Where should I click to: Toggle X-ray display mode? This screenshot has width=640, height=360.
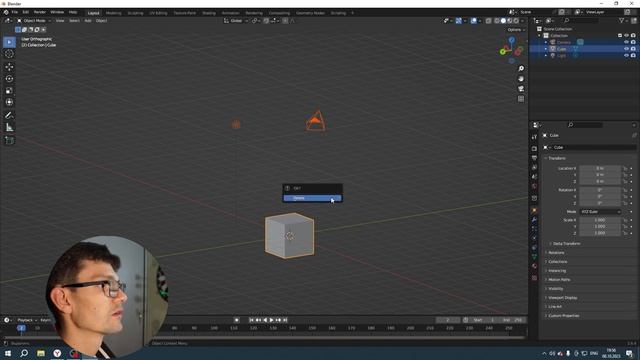pos(489,20)
